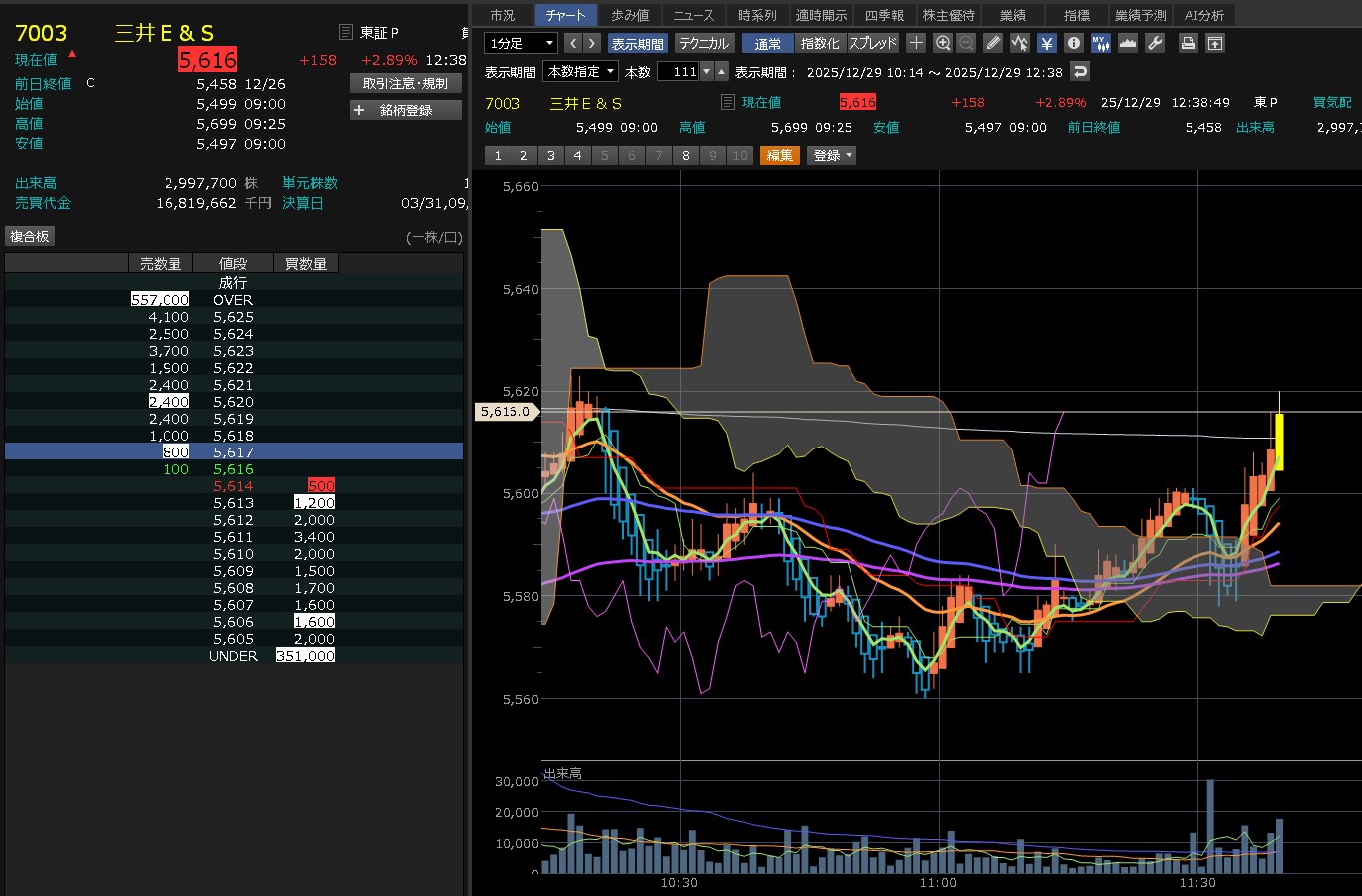1362x896 pixels.
Task: Click the reset display period arrow icon
Action: 1079,71
